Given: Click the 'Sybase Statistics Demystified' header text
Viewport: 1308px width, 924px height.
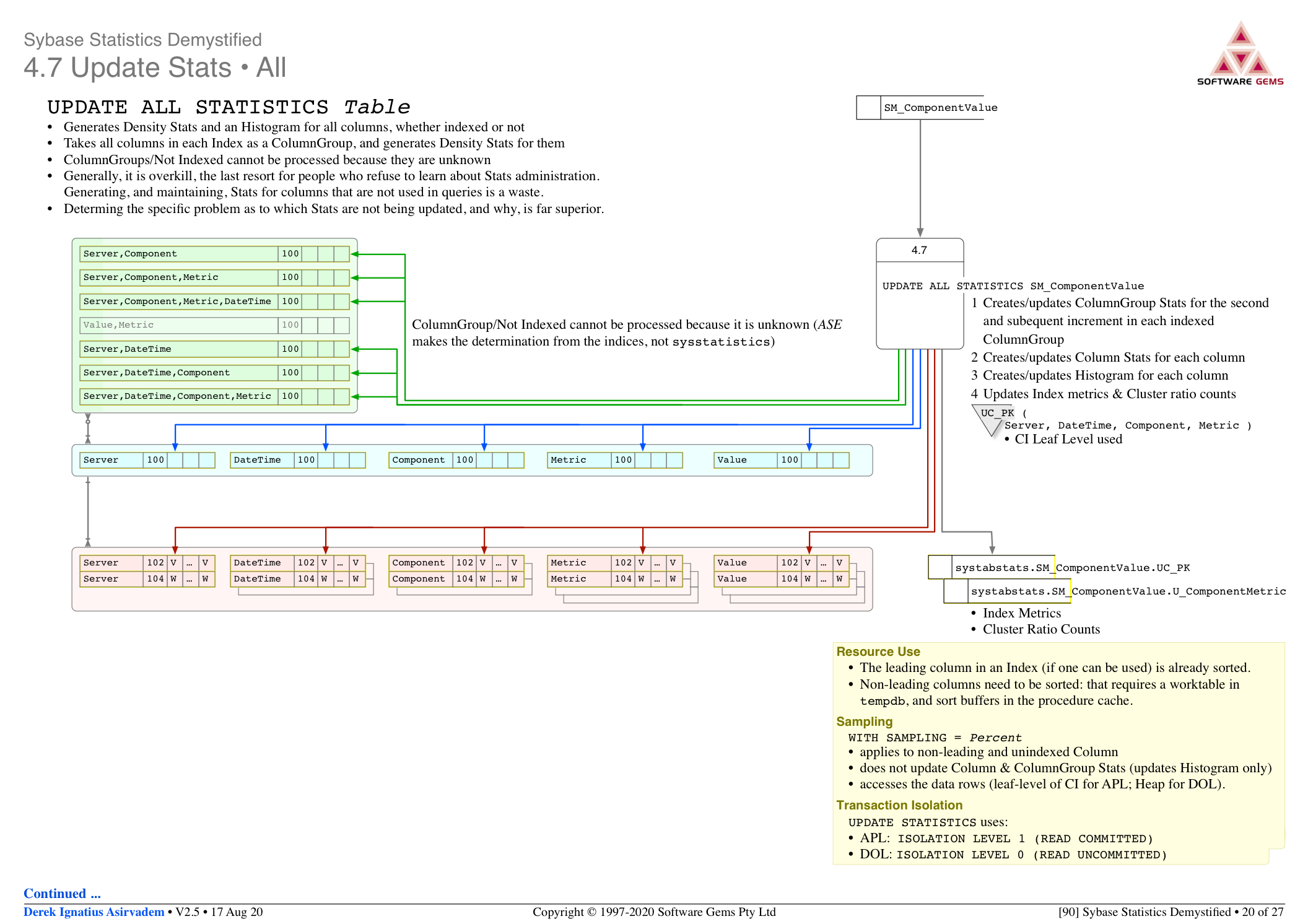Looking at the screenshot, I should [x=142, y=40].
